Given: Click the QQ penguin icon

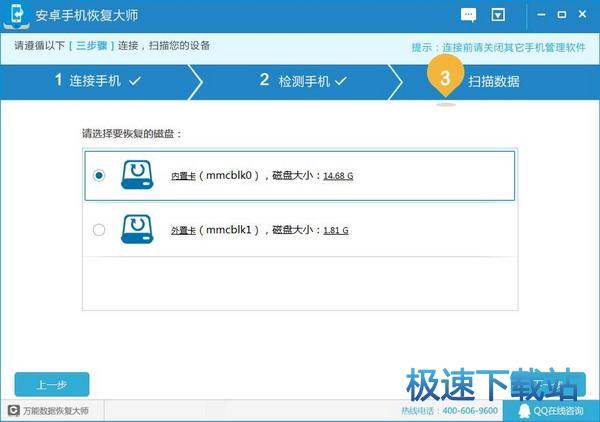Looking at the screenshot, I should tap(524, 411).
